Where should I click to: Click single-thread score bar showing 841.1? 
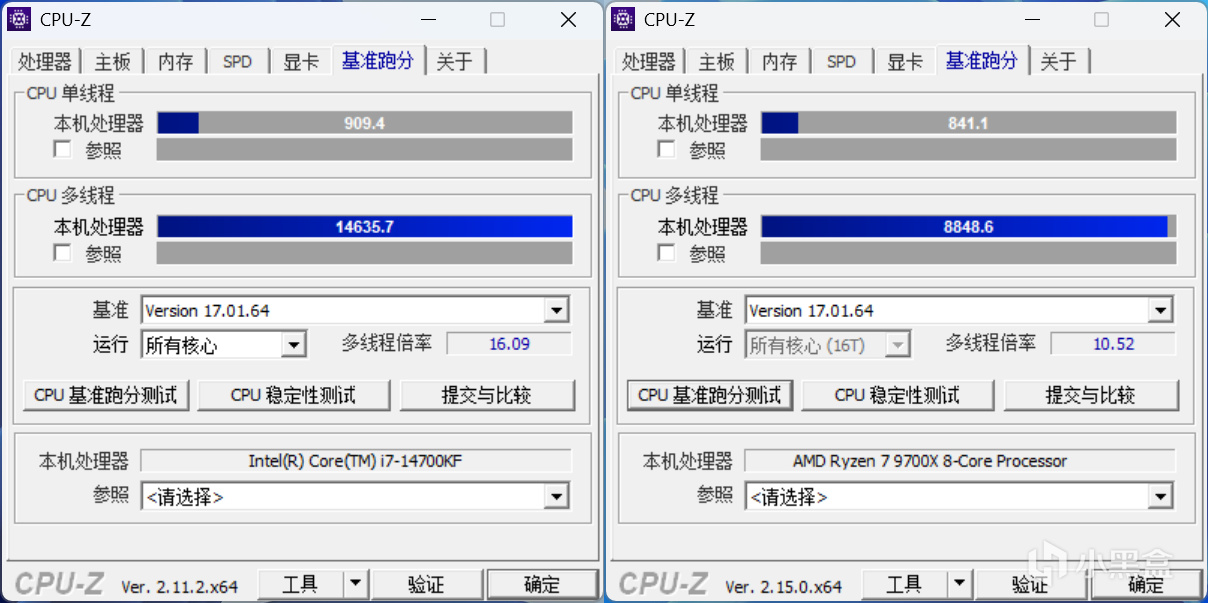pos(969,123)
